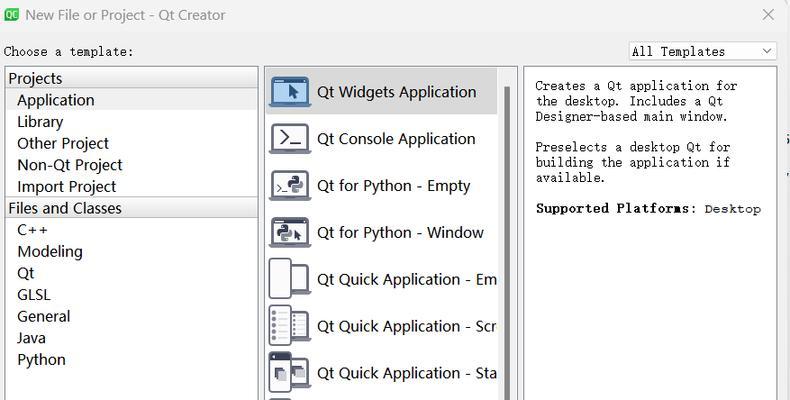Click the template list vertical scrollbar

(507, 242)
